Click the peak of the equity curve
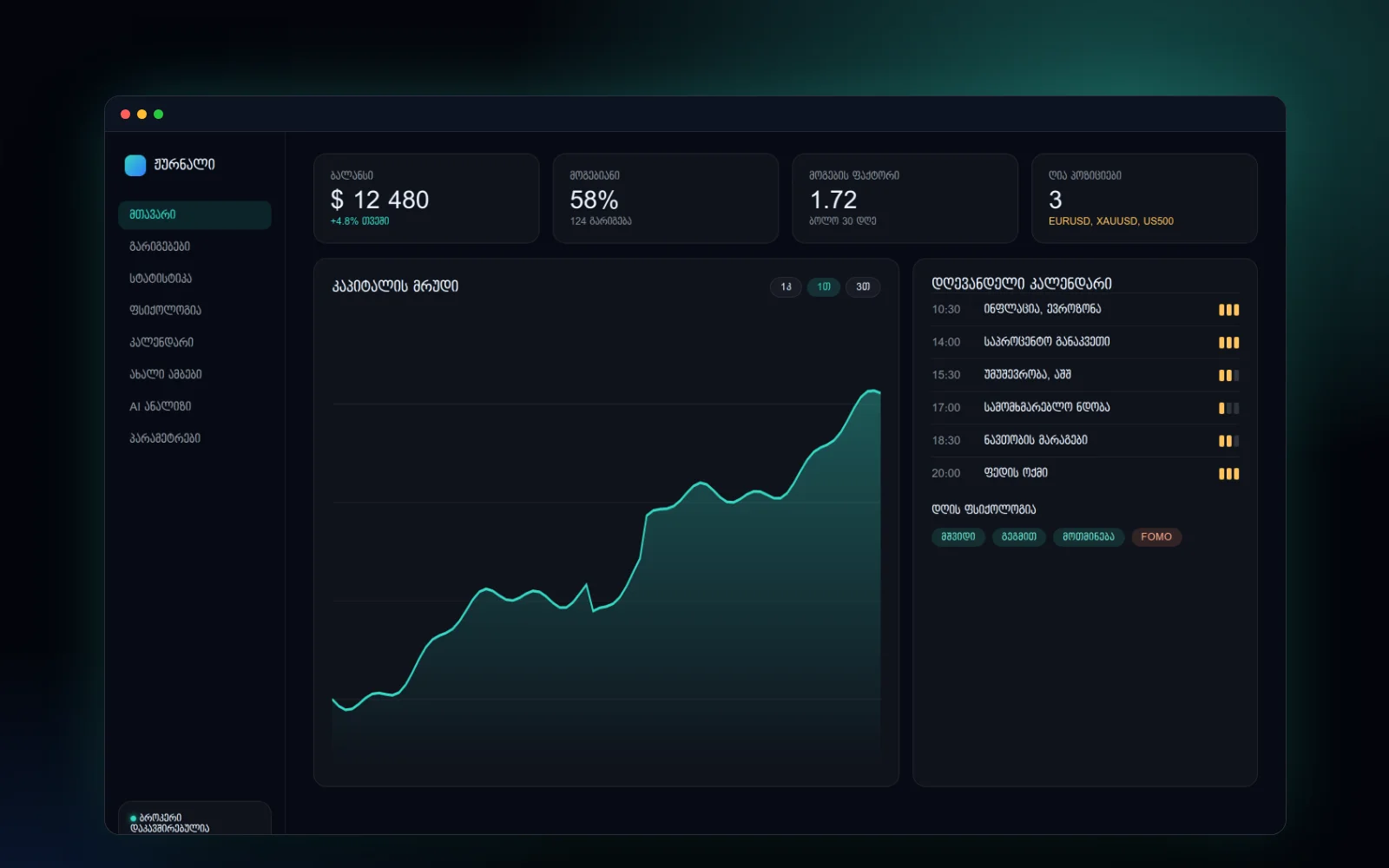Viewport: 1389px width, 868px height. (x=872, y=391)
